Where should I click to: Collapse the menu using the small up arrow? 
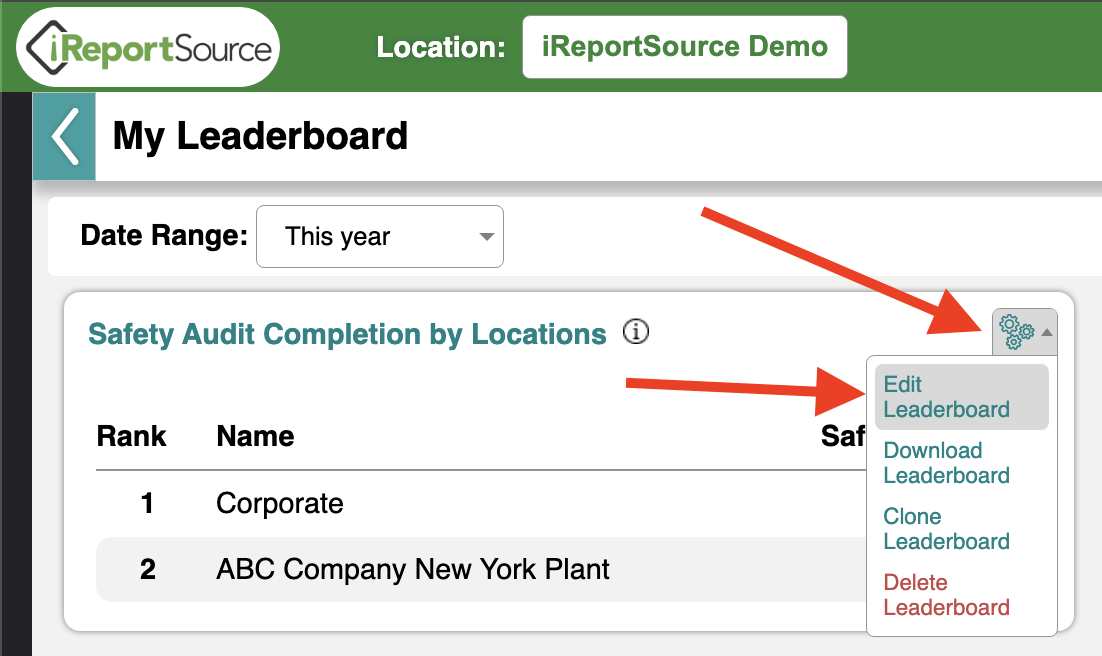[1046, 332]
